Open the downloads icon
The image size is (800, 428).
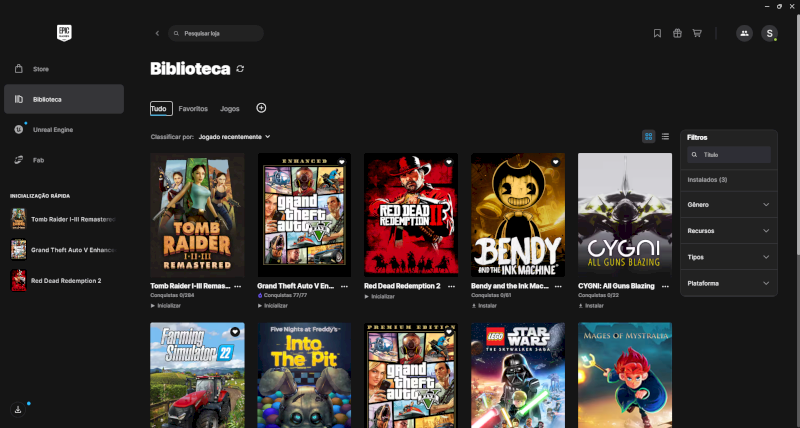[x=18, y=409]
